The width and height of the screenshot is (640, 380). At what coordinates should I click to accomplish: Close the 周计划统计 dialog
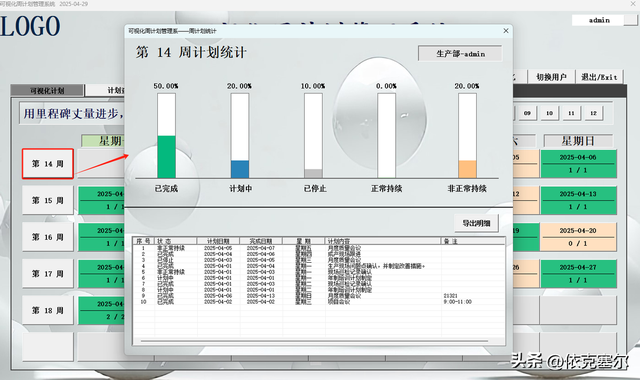pos(506,31)
